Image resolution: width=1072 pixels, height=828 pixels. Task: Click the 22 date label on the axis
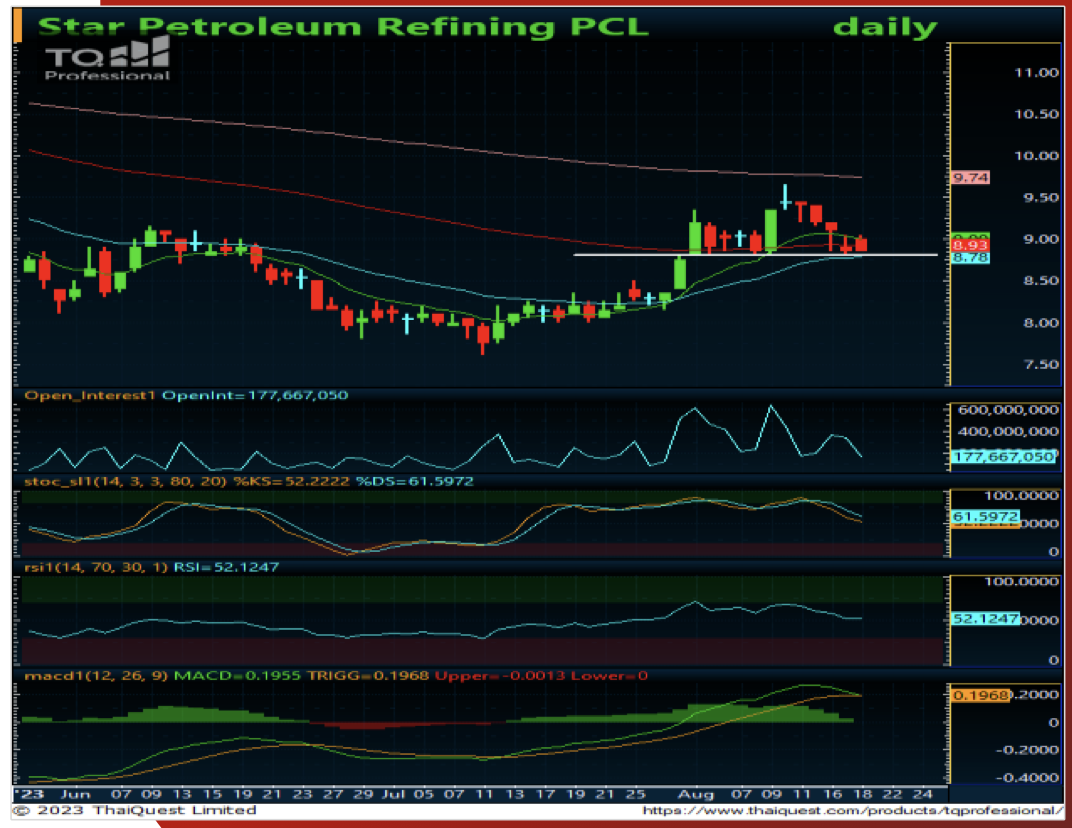coord(892,794)
